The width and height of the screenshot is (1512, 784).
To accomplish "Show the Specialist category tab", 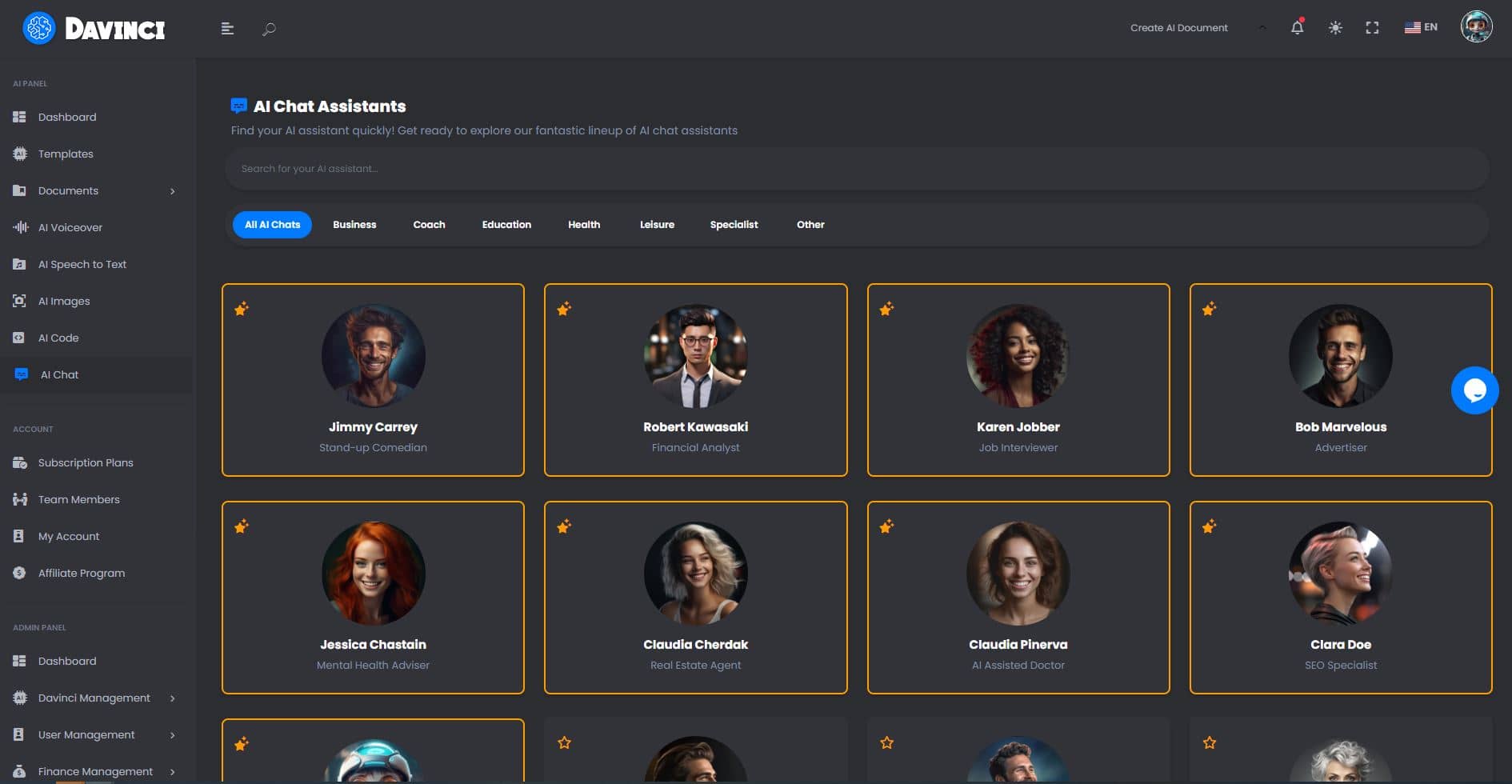I will 734,225.
